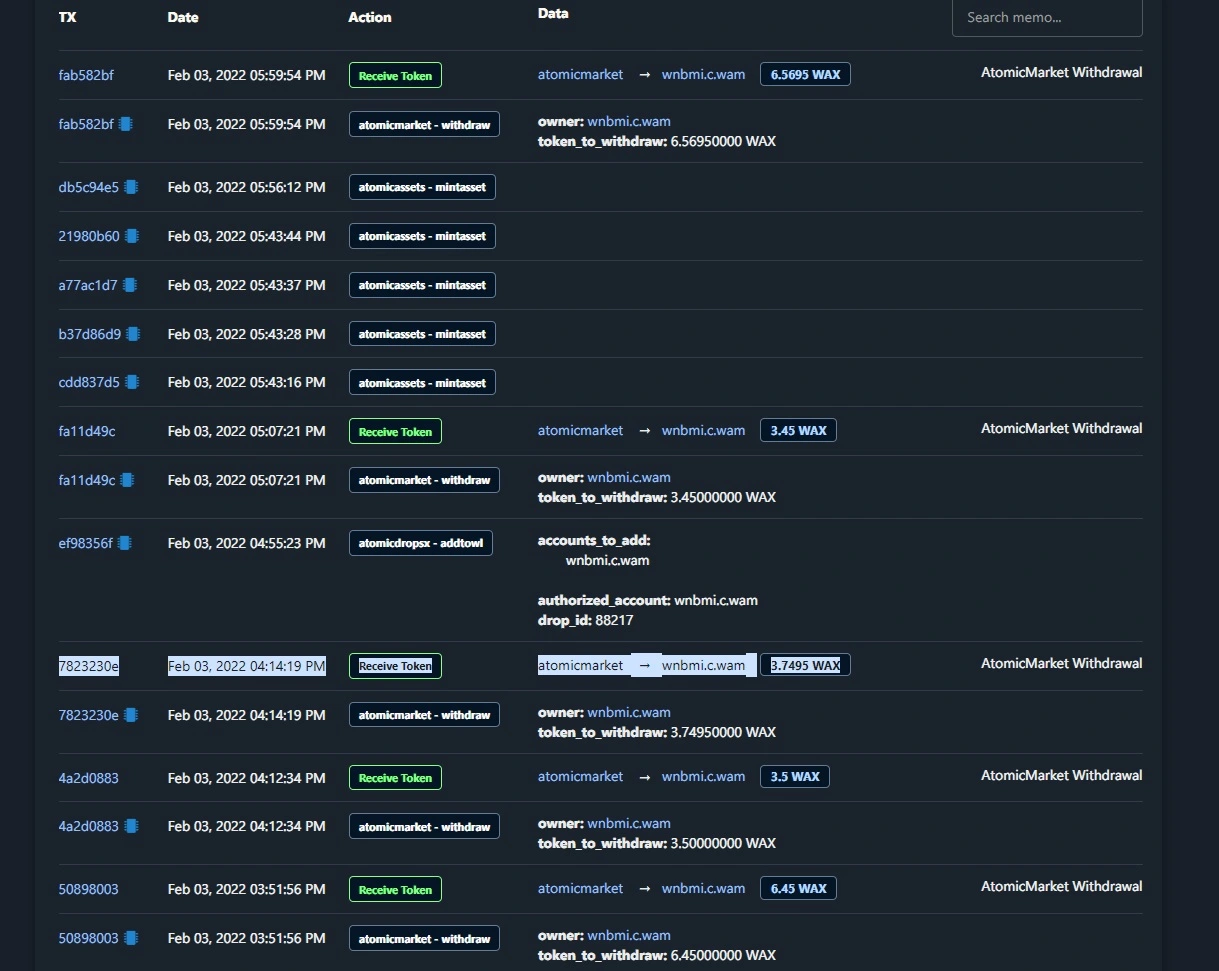Image resolution: width=1219 pixels, height=971 pixels.
Task: Click Receive Token badge at 04:12:34 PM
Action: [395, 778]
